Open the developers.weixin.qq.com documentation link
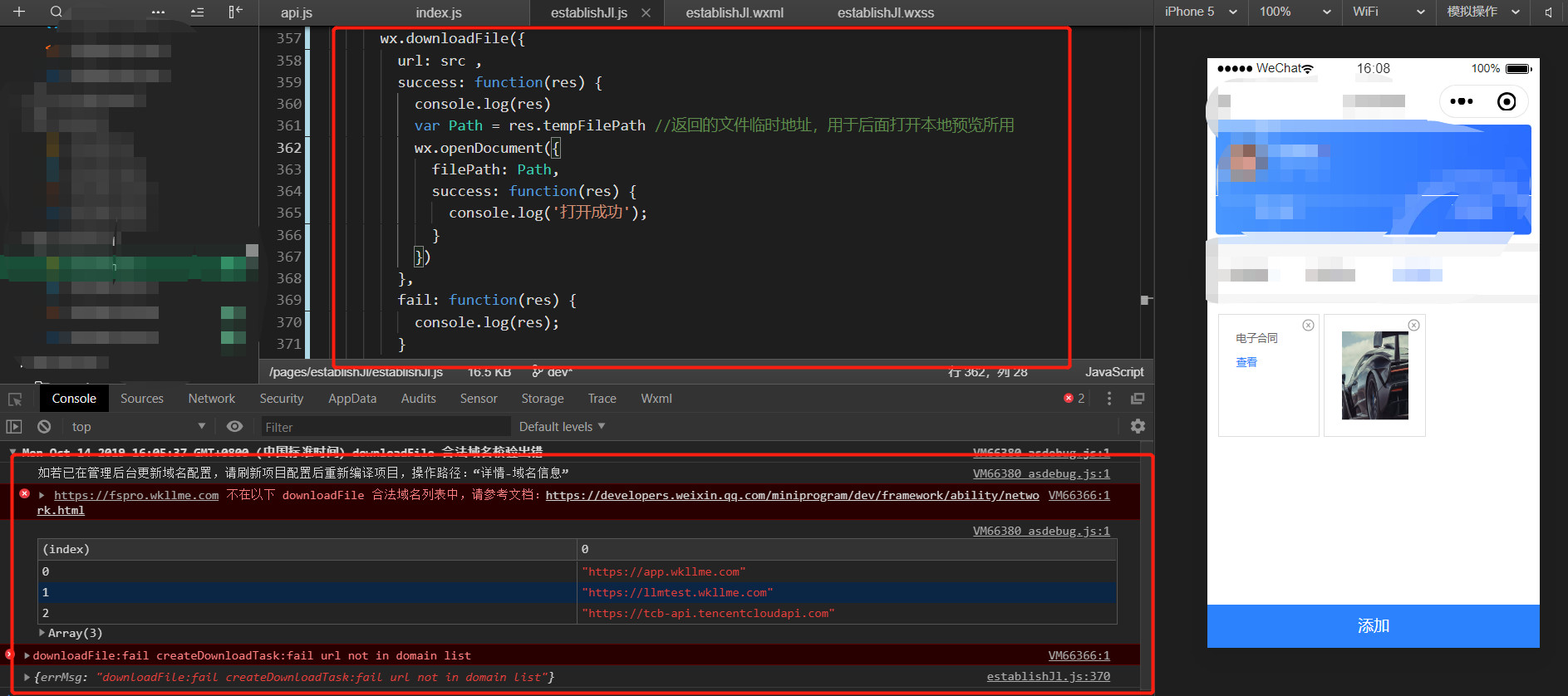This screenshot has height=696, width=1568. coord(792,495)
